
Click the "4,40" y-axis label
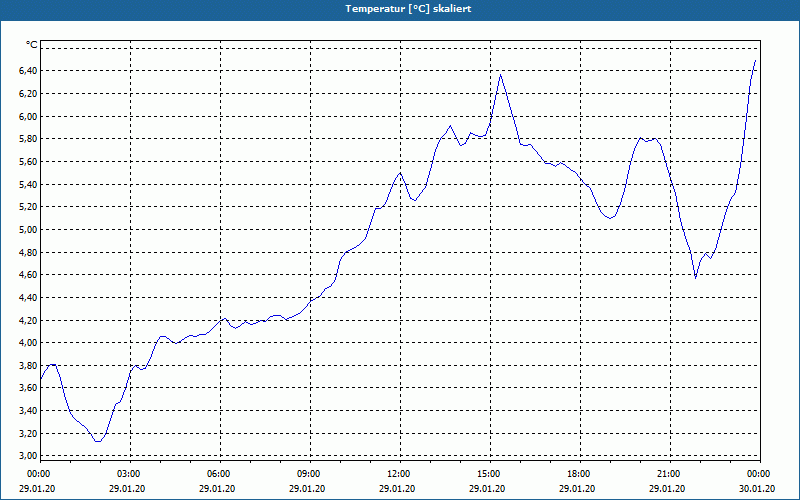click(x=28, y=297)
